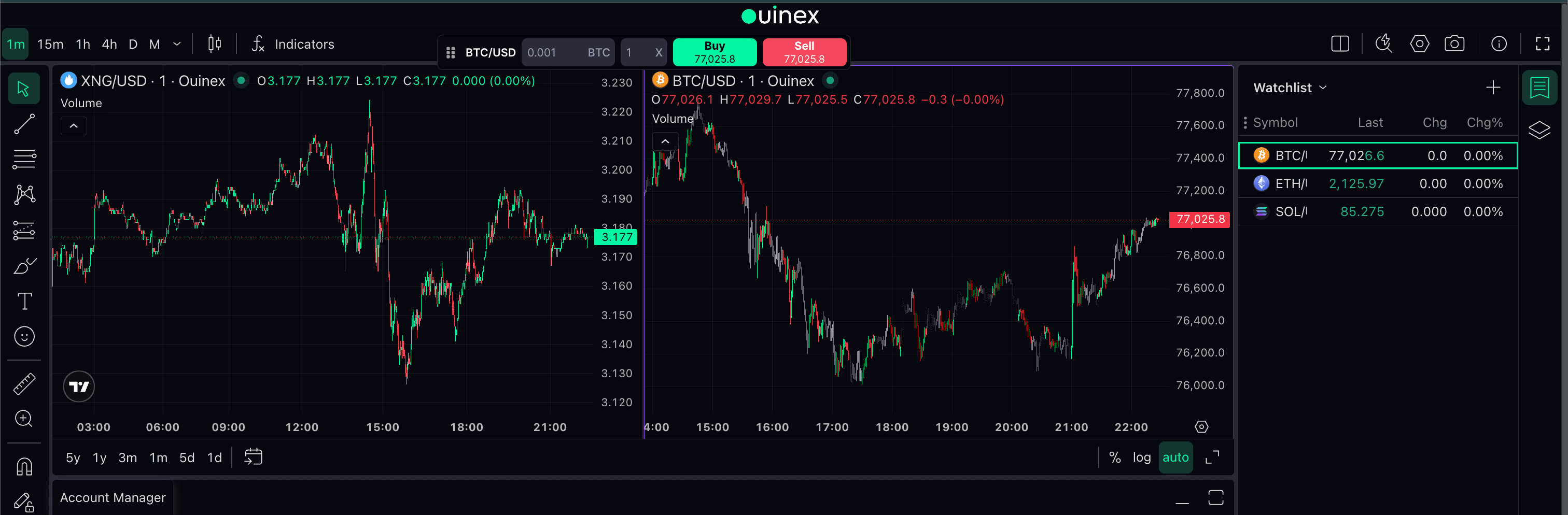This screenshot has width=1568, height=515.
Task: Click the order panel drag handle dots
Action: (x=451, y=53)
